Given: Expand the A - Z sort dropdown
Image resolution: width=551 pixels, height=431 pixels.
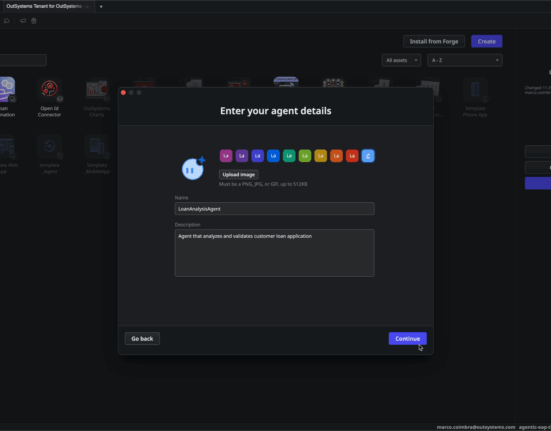Looking at the screenshot, I should [x=465, y=60].
